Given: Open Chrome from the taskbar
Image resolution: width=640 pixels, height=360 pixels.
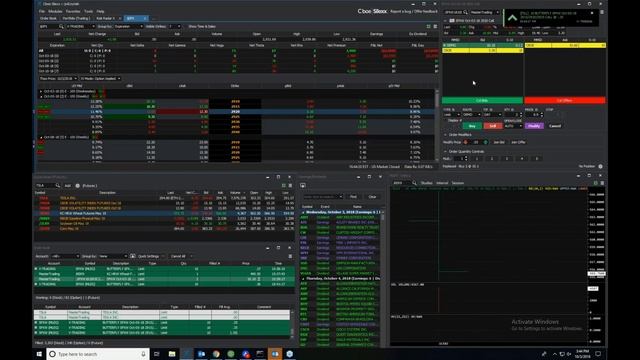Looking at the screenshot, I should [x=216, y=354].
